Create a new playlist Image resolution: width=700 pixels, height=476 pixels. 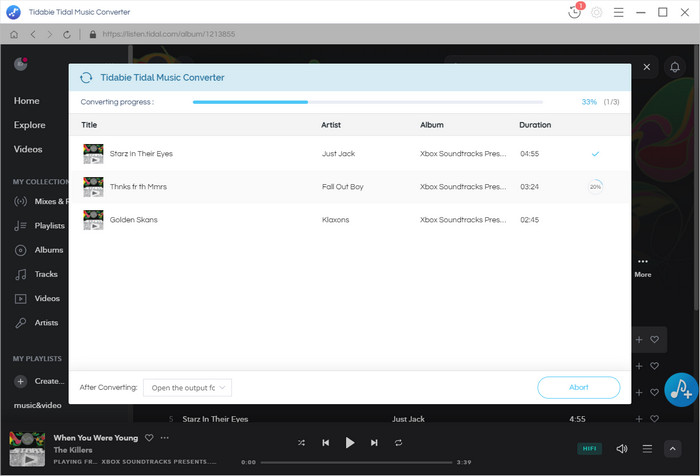point(39,381)
